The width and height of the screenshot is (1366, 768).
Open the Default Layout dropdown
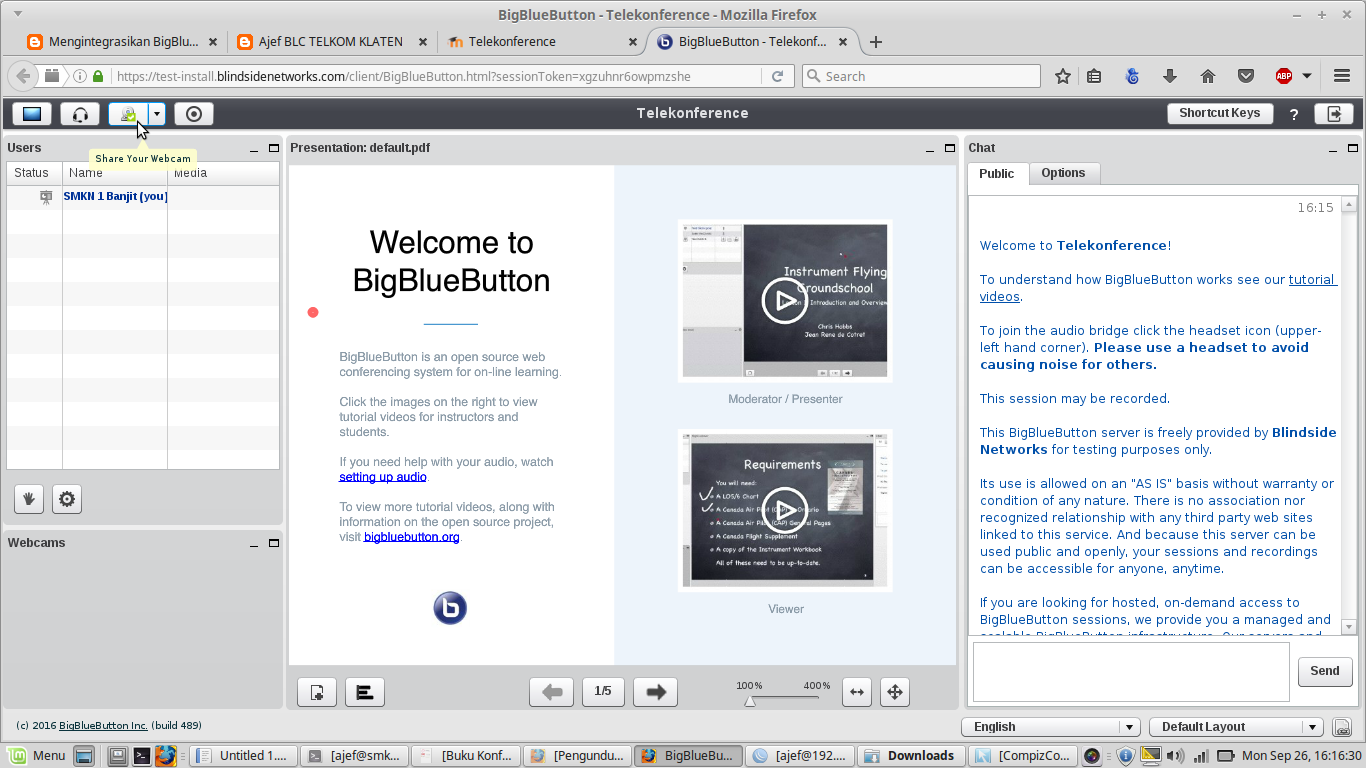(1236, 727)
